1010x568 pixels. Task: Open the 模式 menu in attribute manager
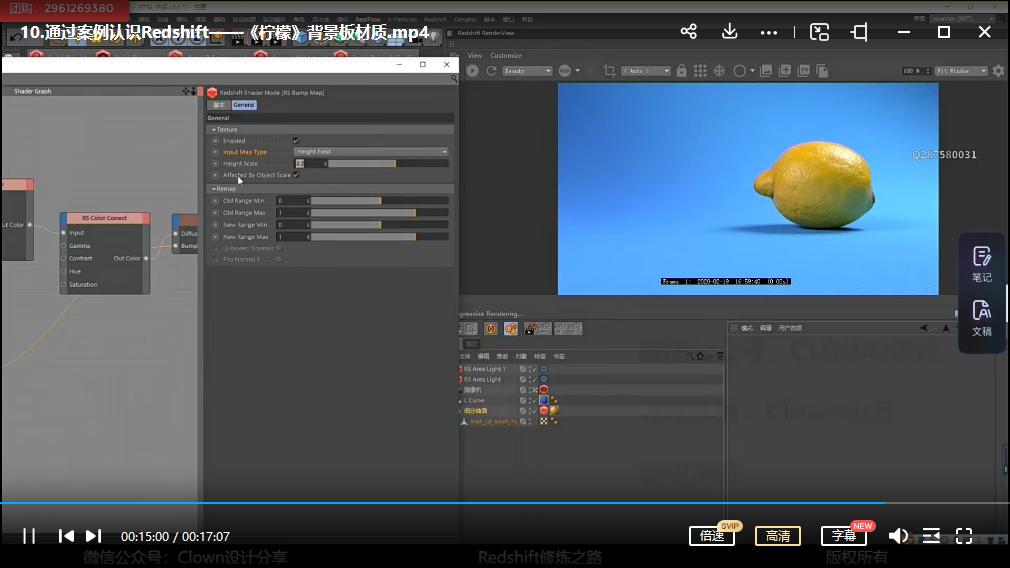[x=747, y=328]
